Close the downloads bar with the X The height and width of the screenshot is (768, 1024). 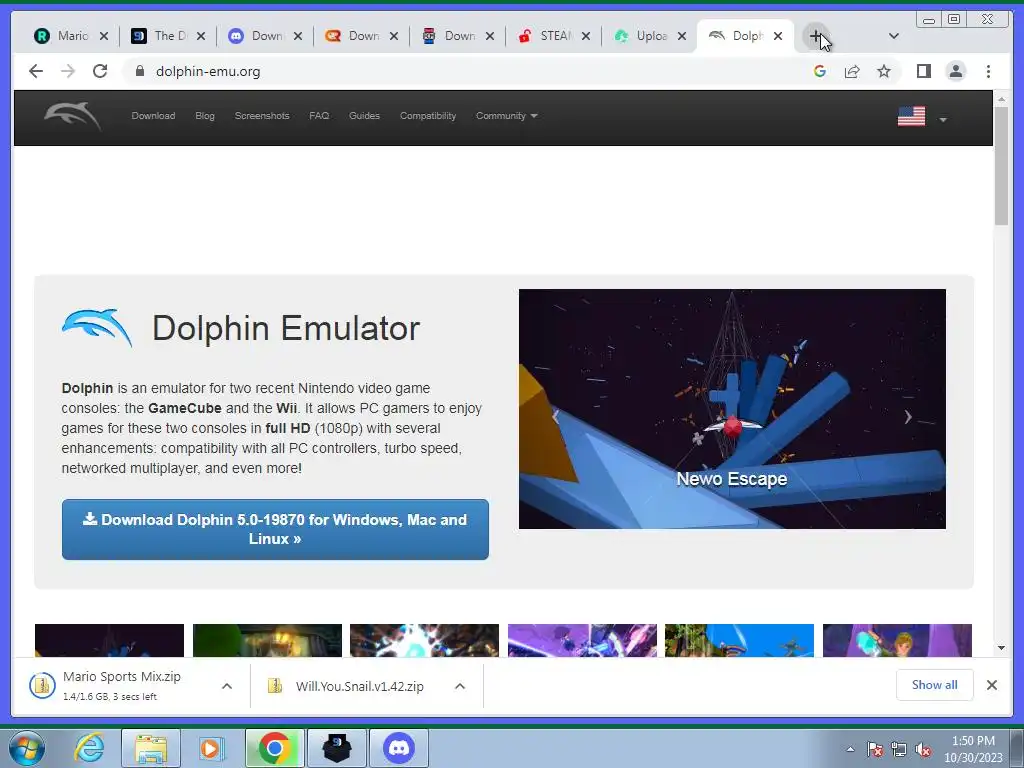pos(992,685)
